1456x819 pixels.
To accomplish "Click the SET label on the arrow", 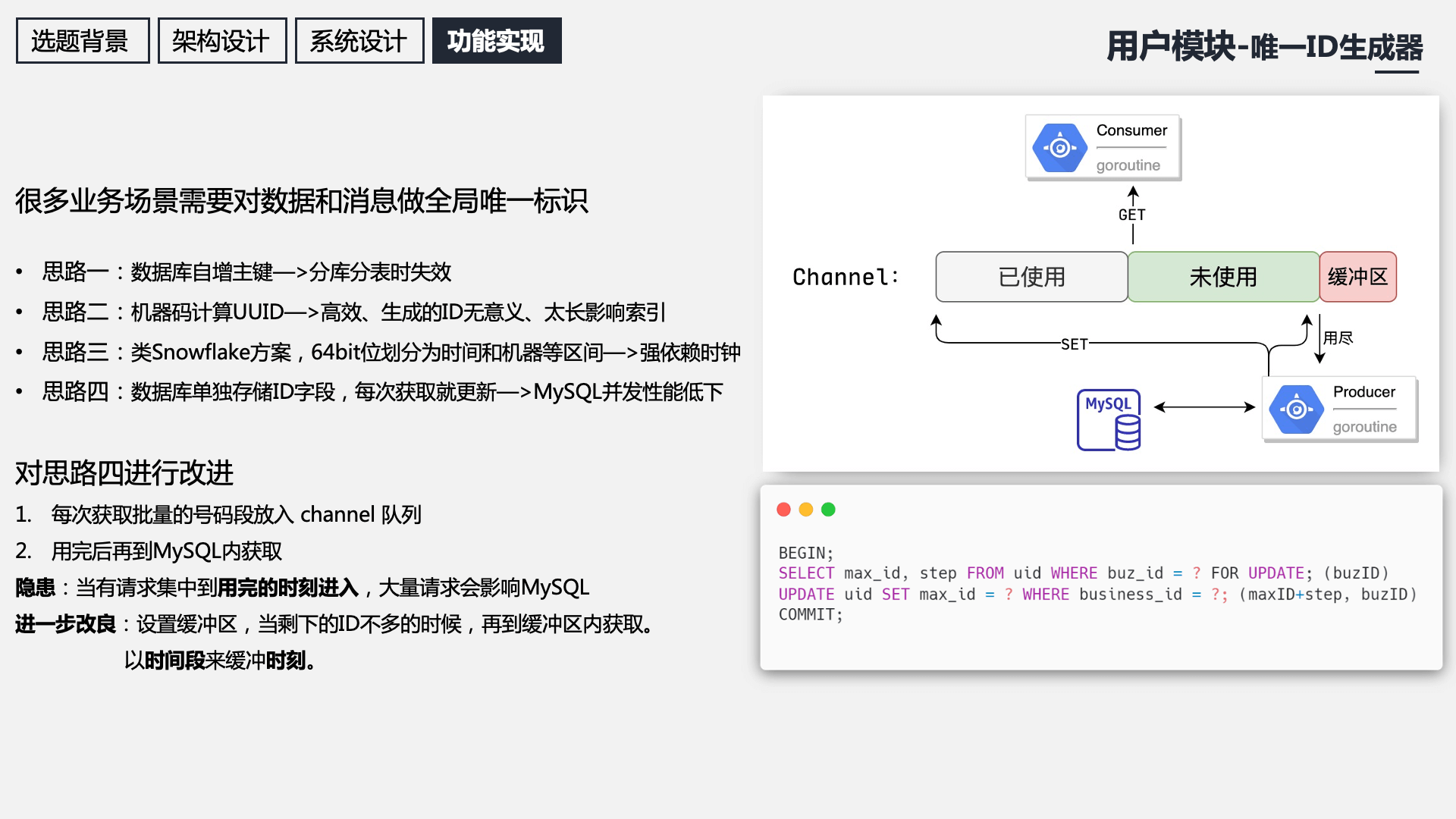I will click(1074, 344).
